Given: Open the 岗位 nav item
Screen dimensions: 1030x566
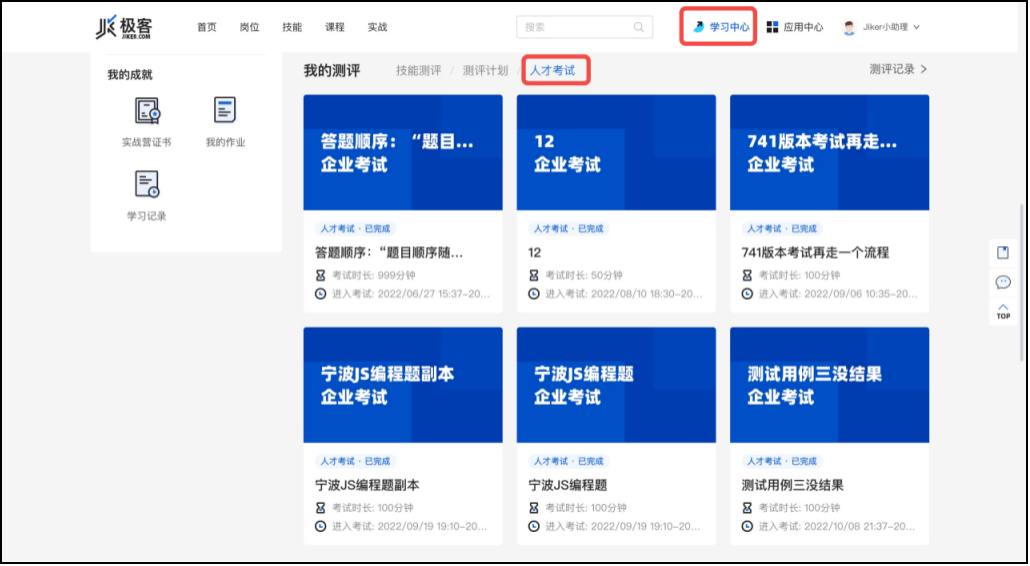Looking at the screenshot, I should click(x=249, y=27).
